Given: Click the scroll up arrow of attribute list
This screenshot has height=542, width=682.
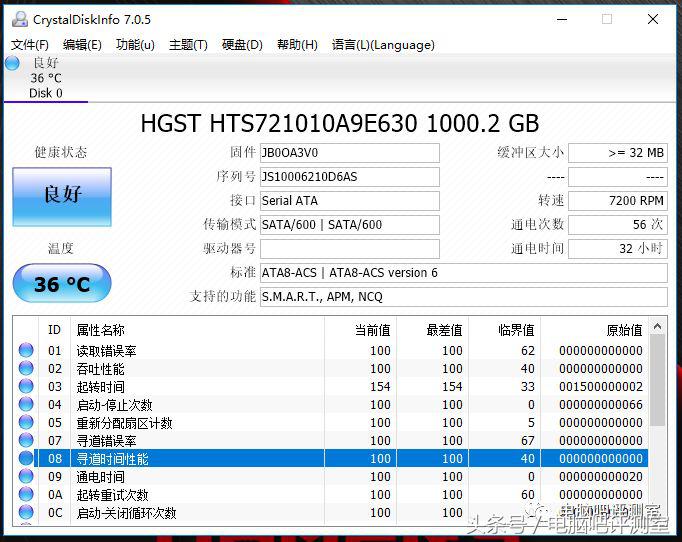Looking at the screenshot, I should (x=658, y=326).
